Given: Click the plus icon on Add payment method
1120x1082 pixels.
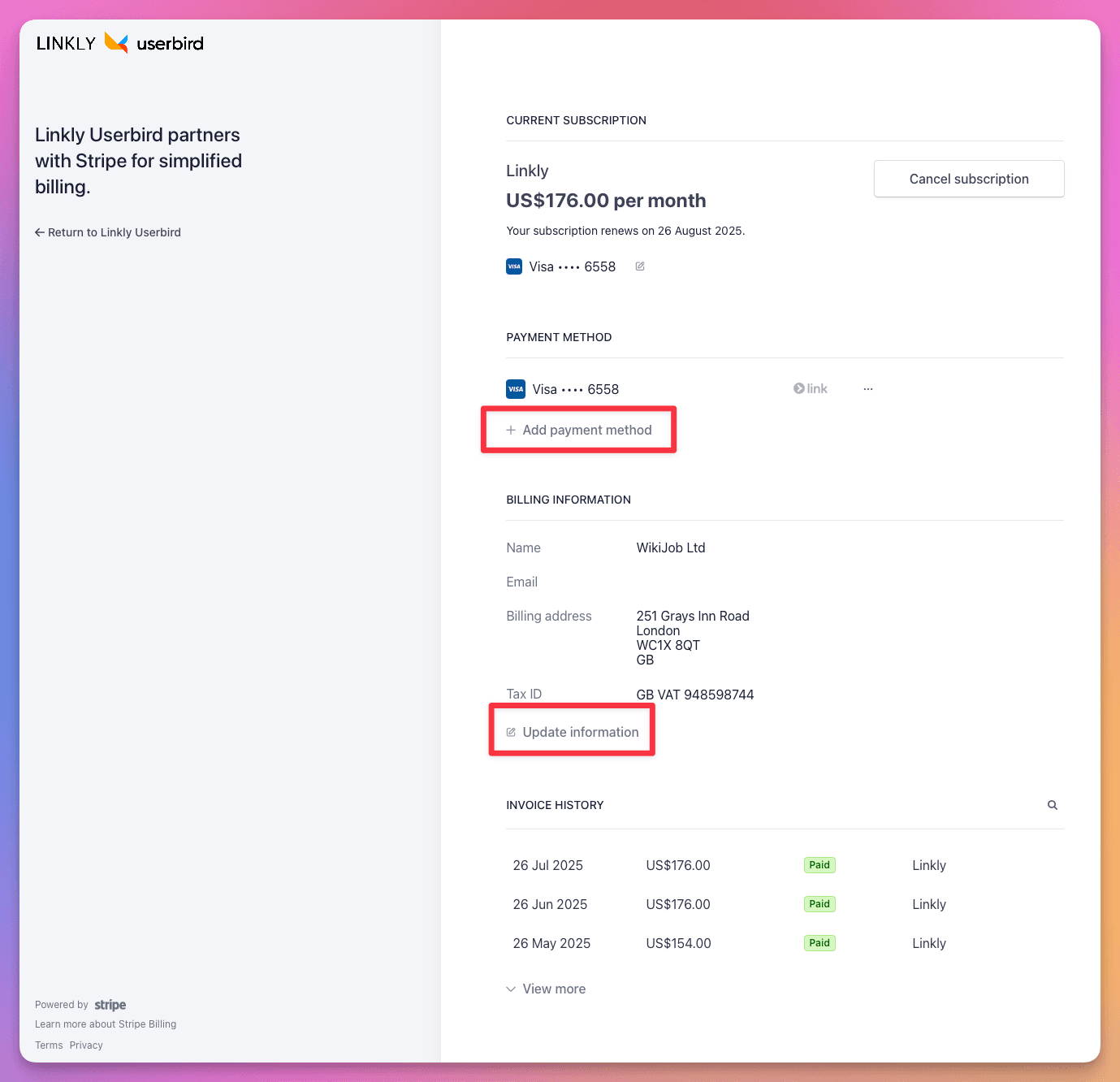Looking at the screenshot, I should pyautogui.click(x=511, y=430).
